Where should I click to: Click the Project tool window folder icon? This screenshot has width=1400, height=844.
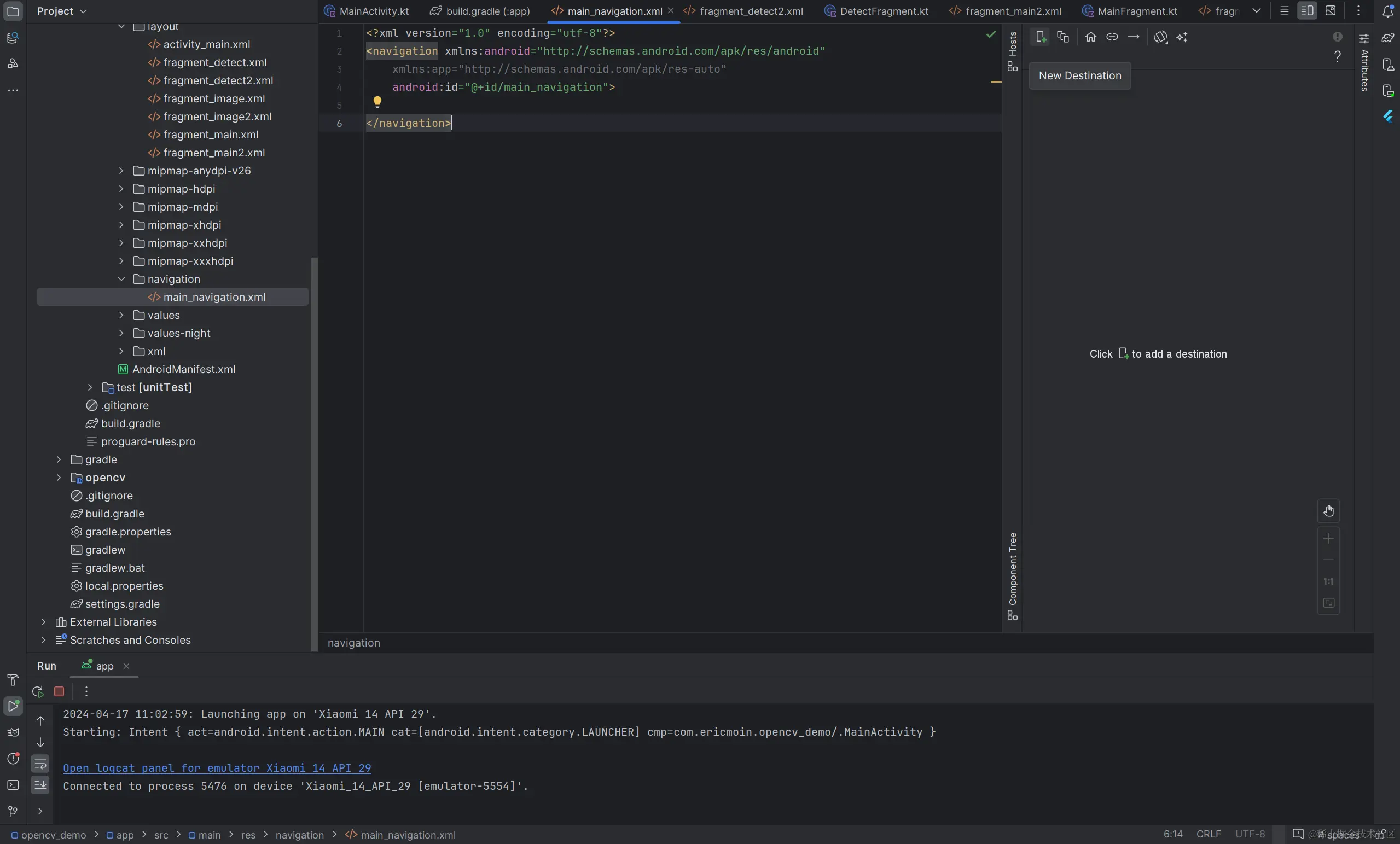(13, 11)
